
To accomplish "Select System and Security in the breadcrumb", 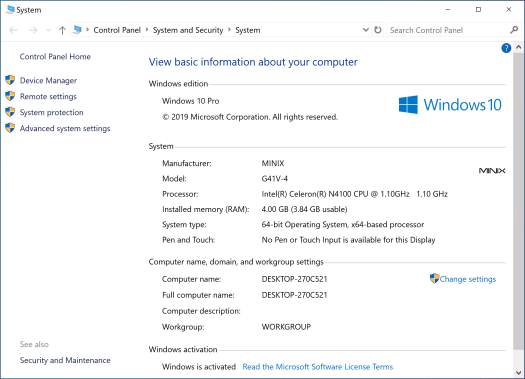I will (x=188, y=30).
